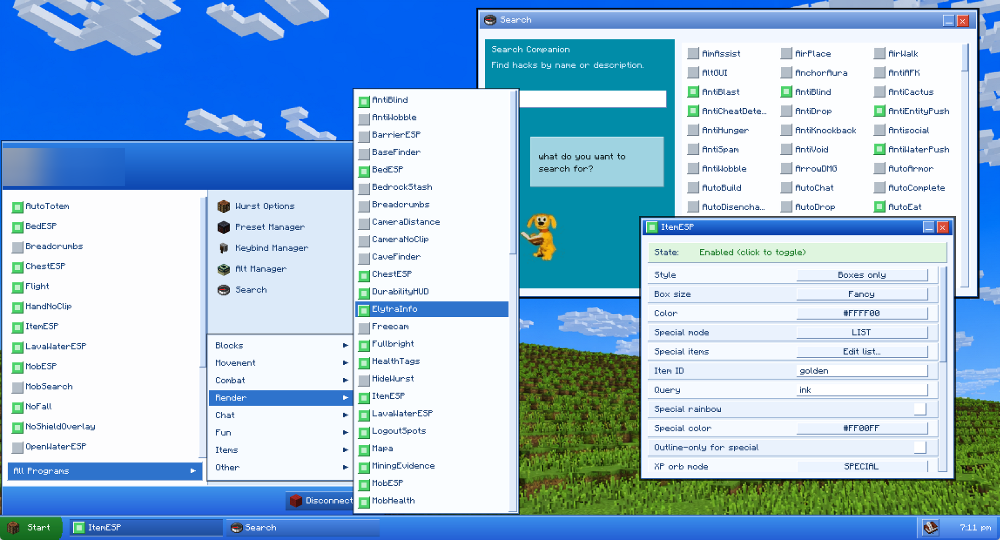The width and height of the screenshot is (1000, 540).
Task: Toggle Flight in pinned programs
Action: [18, 287]
